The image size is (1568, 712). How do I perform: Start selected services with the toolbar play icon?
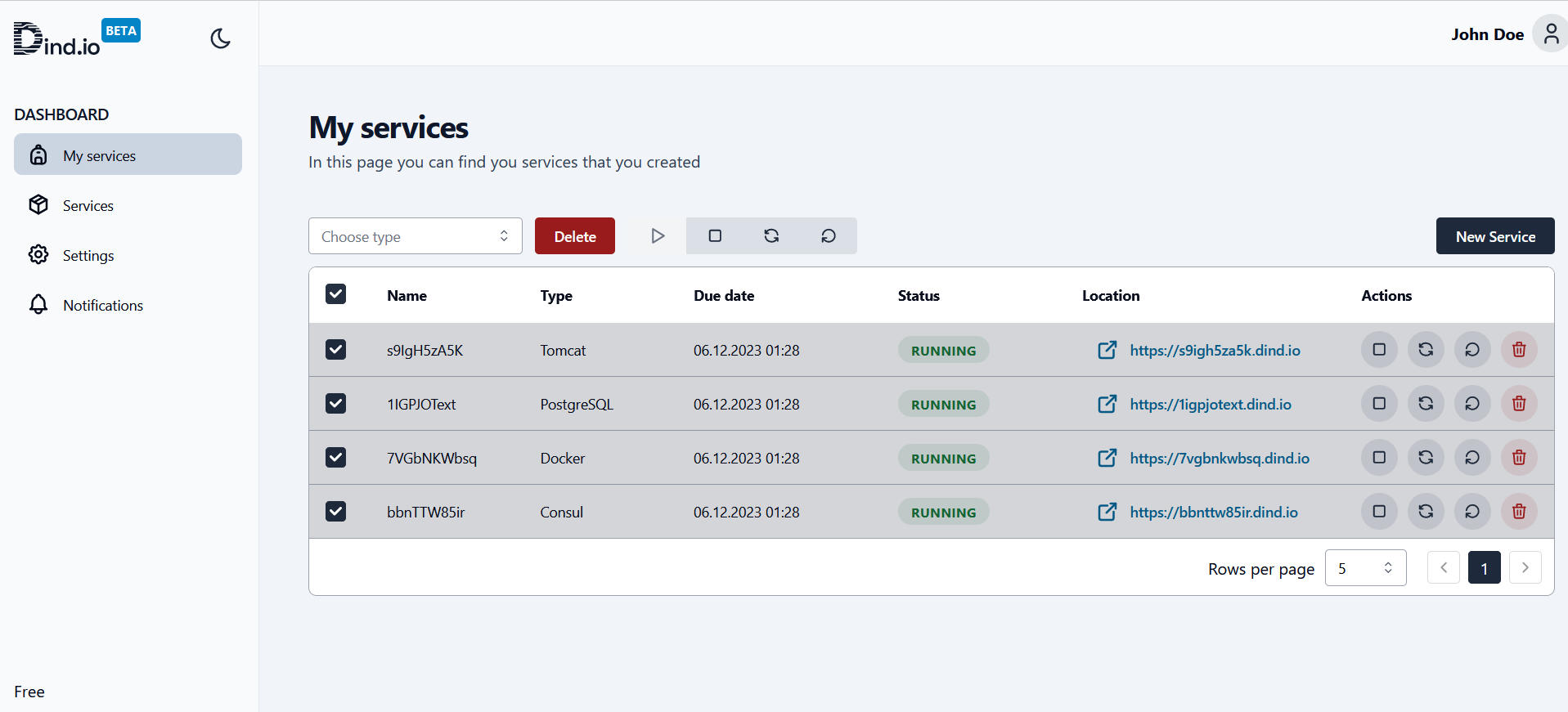(658, 236)
